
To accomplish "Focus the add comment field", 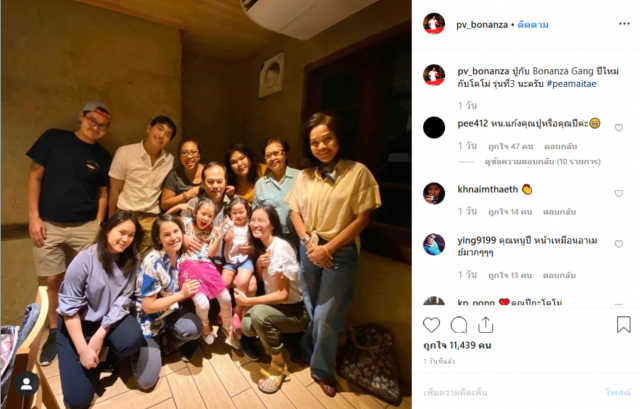I will (512, 392).
